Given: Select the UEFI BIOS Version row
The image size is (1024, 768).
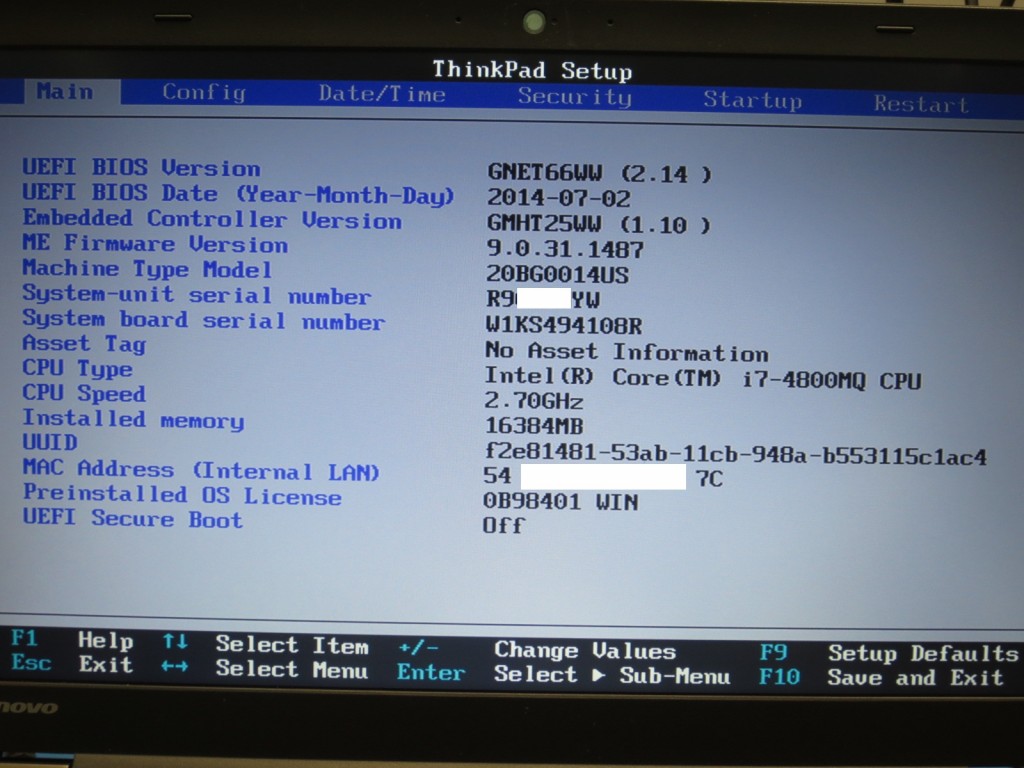Looking at the screenshot, I should click(141, 168).
